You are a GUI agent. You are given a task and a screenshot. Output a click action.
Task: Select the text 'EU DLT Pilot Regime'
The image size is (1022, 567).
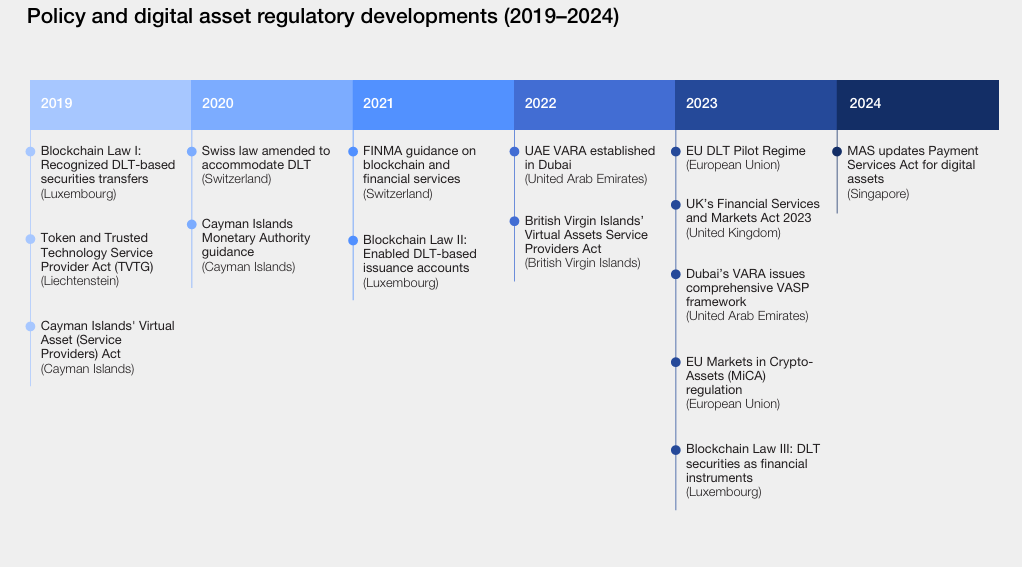(746, 151)
